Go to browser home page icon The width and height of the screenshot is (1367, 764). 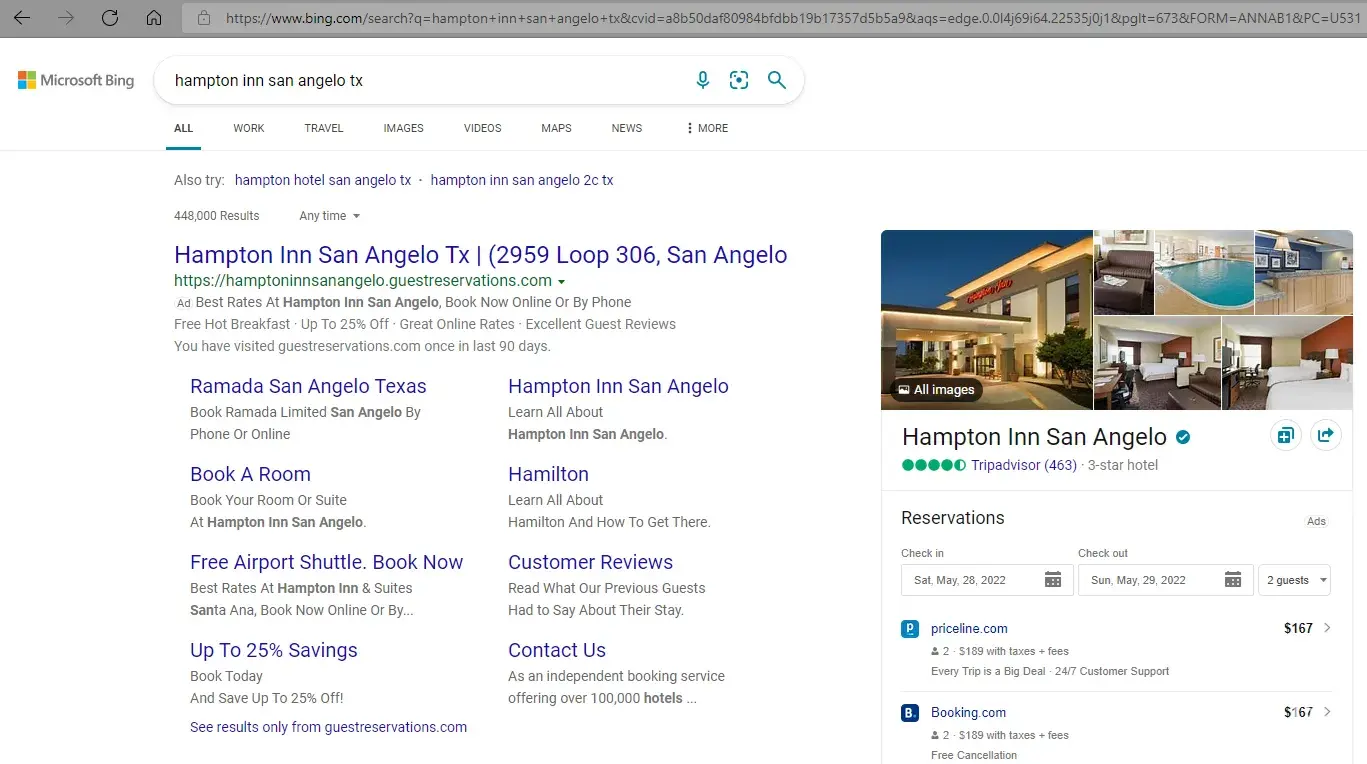pos(154,18)
